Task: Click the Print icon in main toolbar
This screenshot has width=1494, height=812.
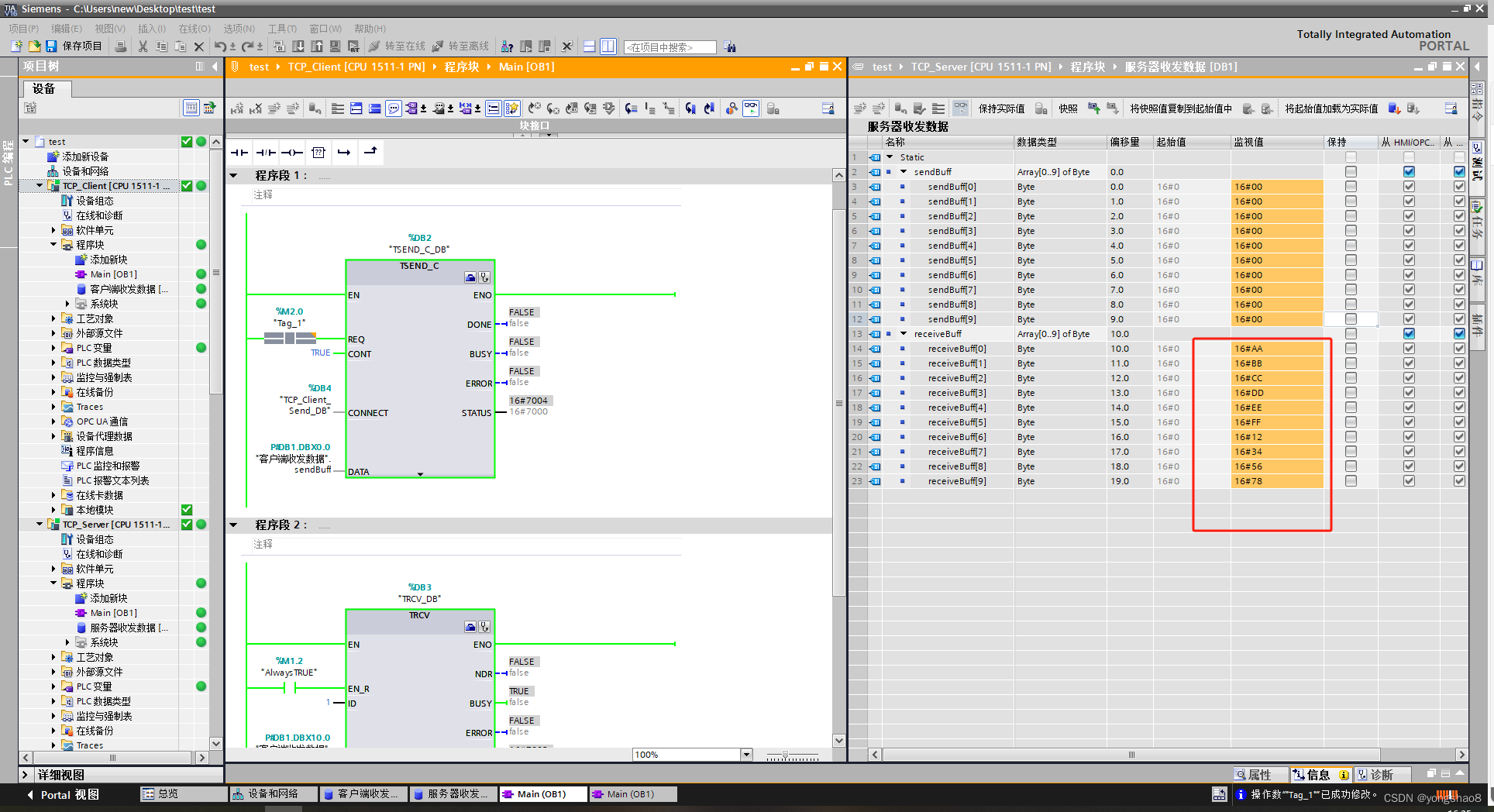Action: click(120, 46)
